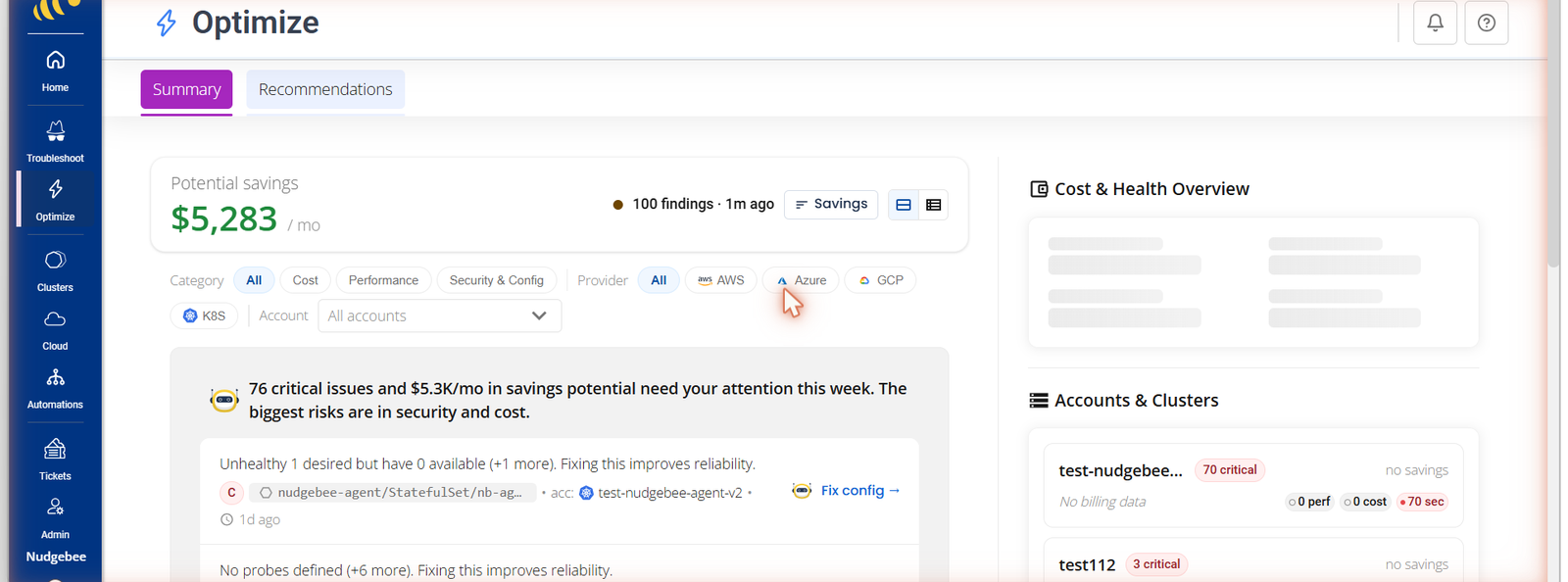This screenshot has width=1568, height=582.
Task: Click the Cost & Health Overview icon
Action: pyautogui.click(x=1039, y=189)
